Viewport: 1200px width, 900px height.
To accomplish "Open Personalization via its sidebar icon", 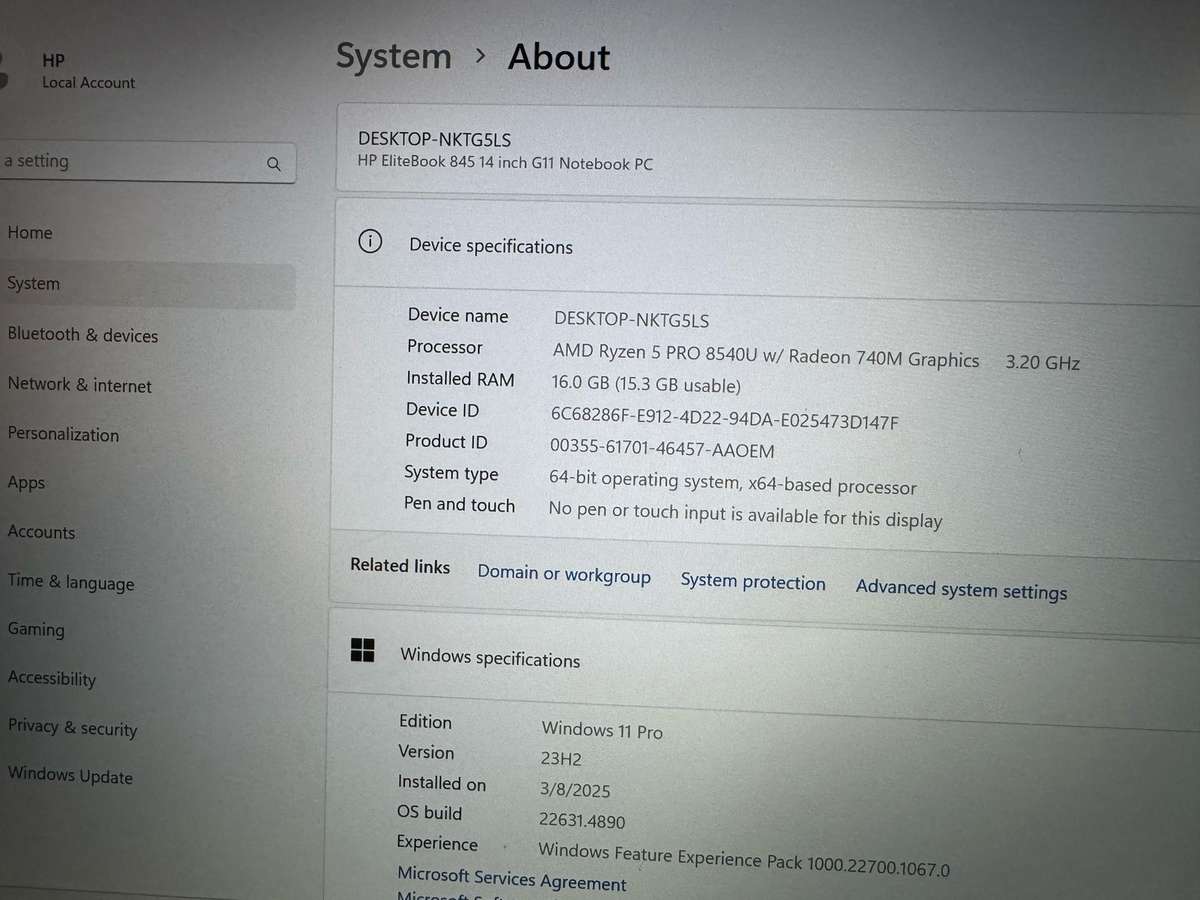I will tap(63, 434).
